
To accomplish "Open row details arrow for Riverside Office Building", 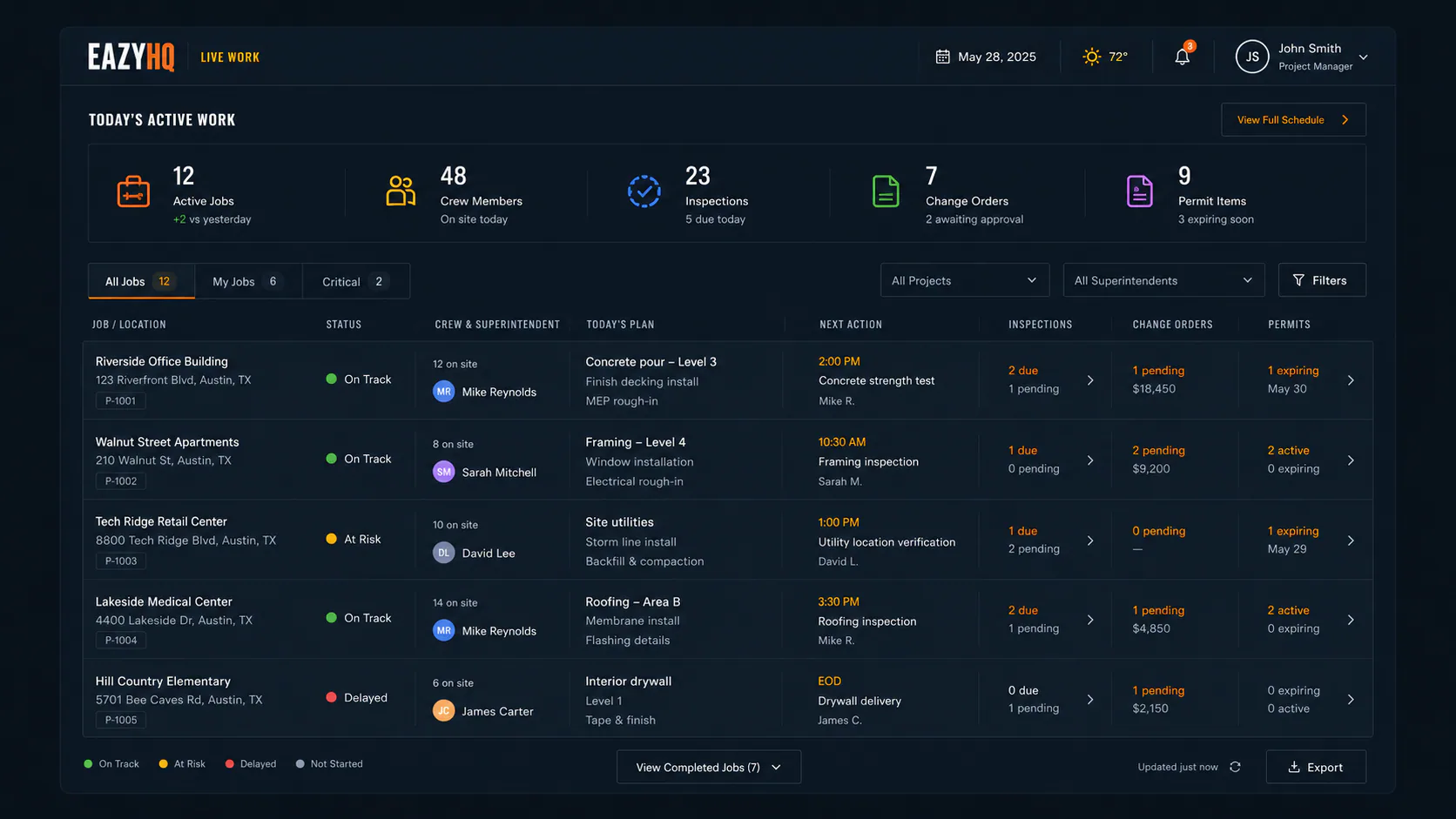I will (x=1351, y=380).
